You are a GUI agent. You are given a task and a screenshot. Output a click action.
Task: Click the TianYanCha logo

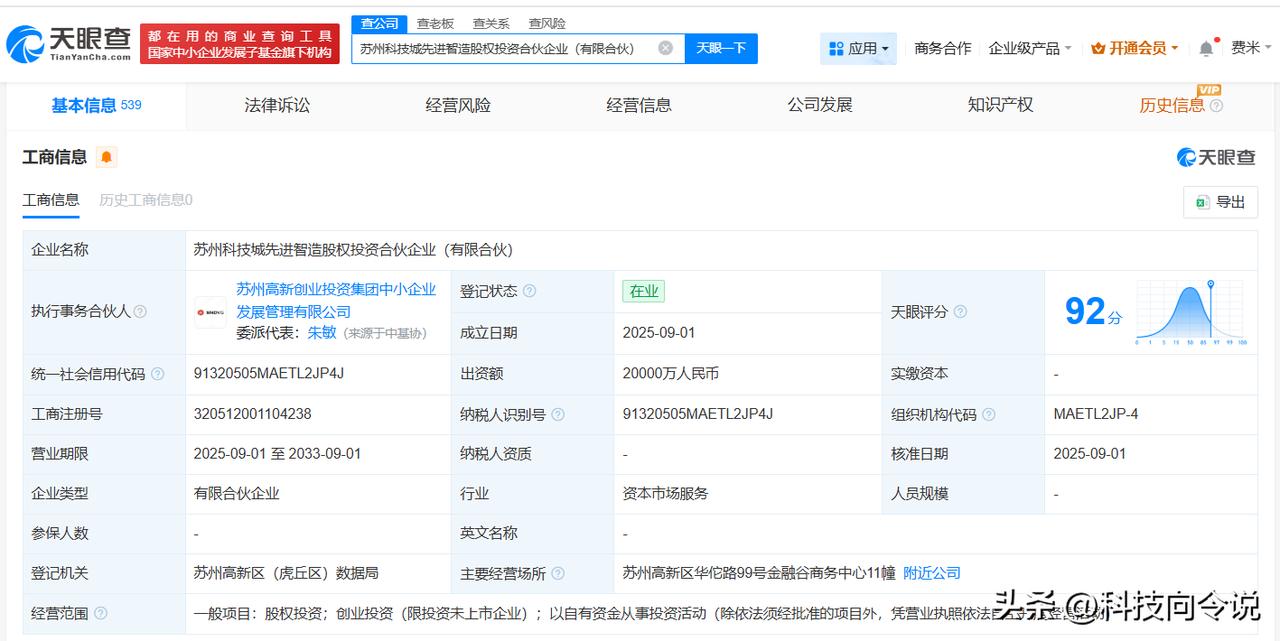[69, 44]
